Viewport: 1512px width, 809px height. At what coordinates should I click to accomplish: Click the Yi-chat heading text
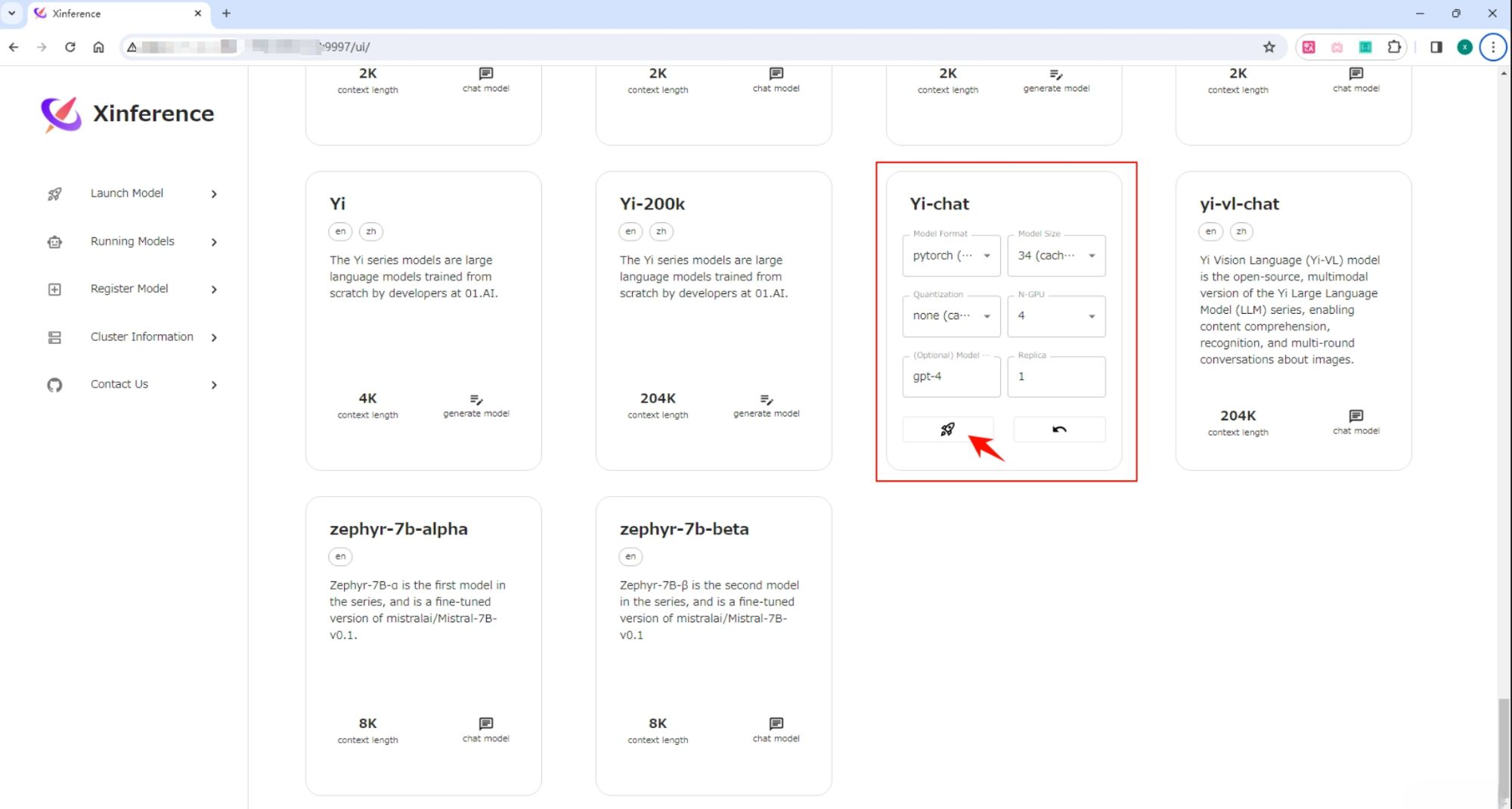click(x=939, y=204)
